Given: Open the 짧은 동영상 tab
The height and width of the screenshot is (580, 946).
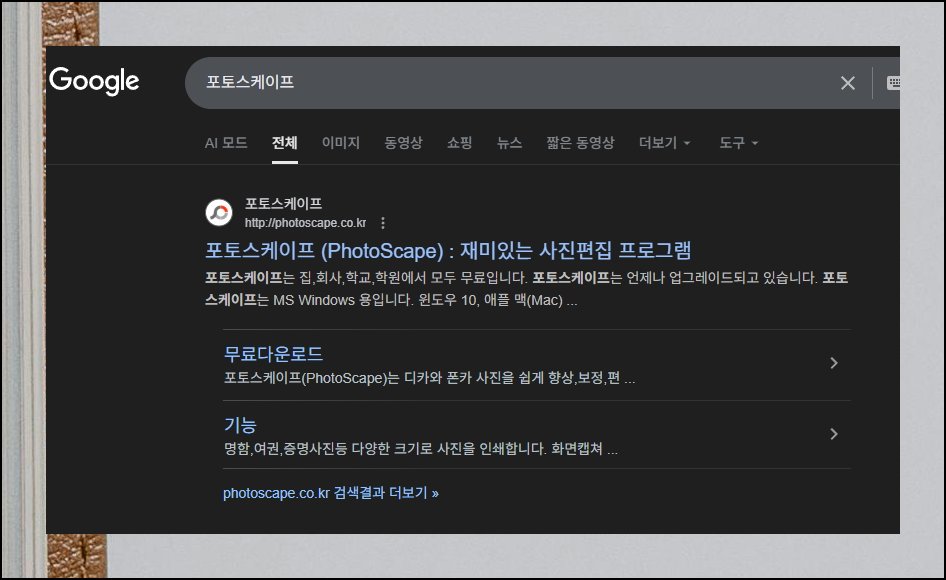Looking at the screenshot, I should (x=580, y=143).
